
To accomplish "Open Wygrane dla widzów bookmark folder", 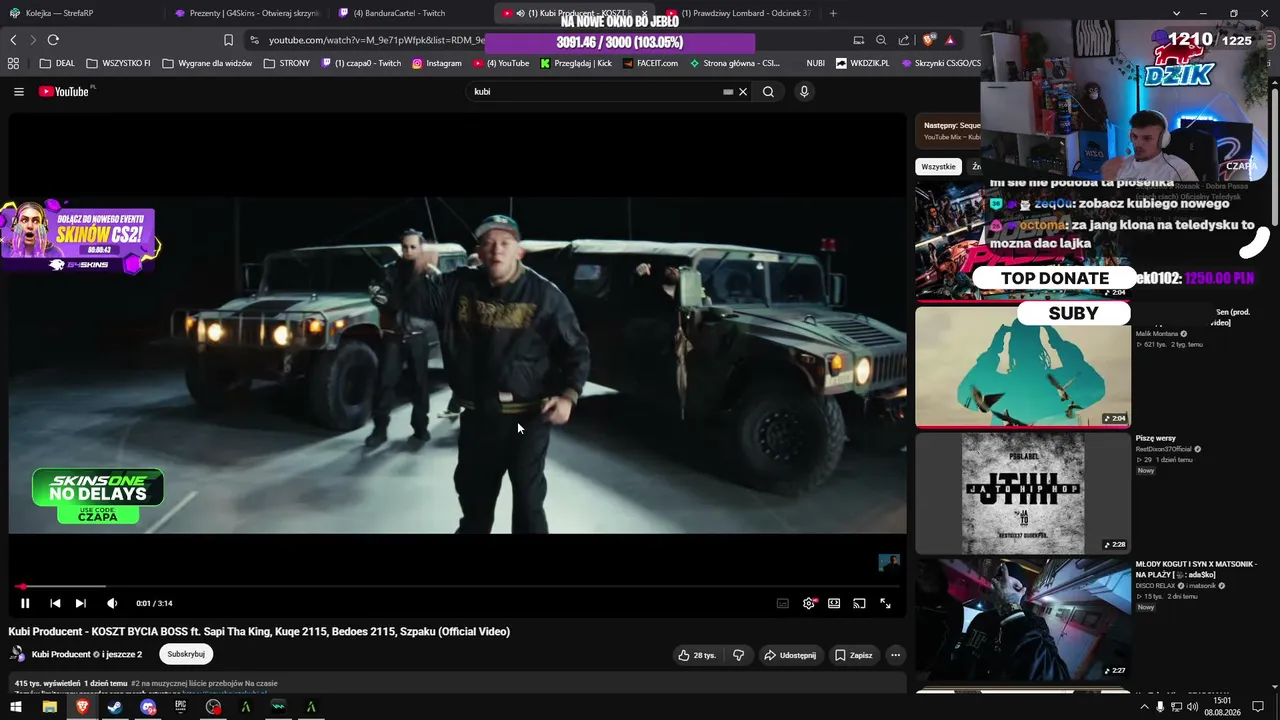I will pyautogui.click(x=207, y=63).
